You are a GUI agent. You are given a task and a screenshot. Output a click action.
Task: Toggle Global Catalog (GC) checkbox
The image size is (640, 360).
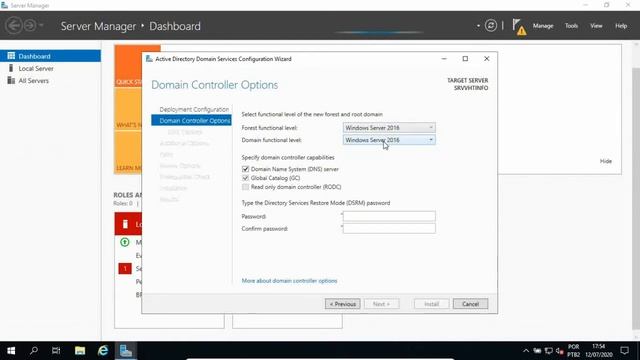coord(245,178)
